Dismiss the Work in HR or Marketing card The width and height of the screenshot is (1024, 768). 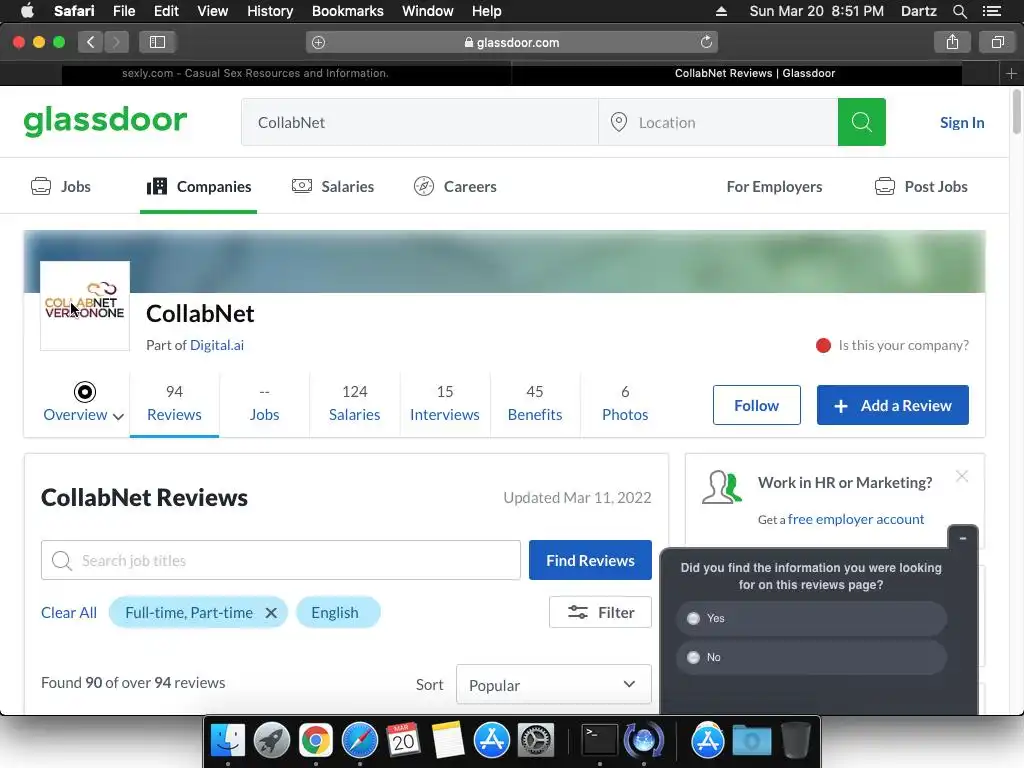pos(962,476)
